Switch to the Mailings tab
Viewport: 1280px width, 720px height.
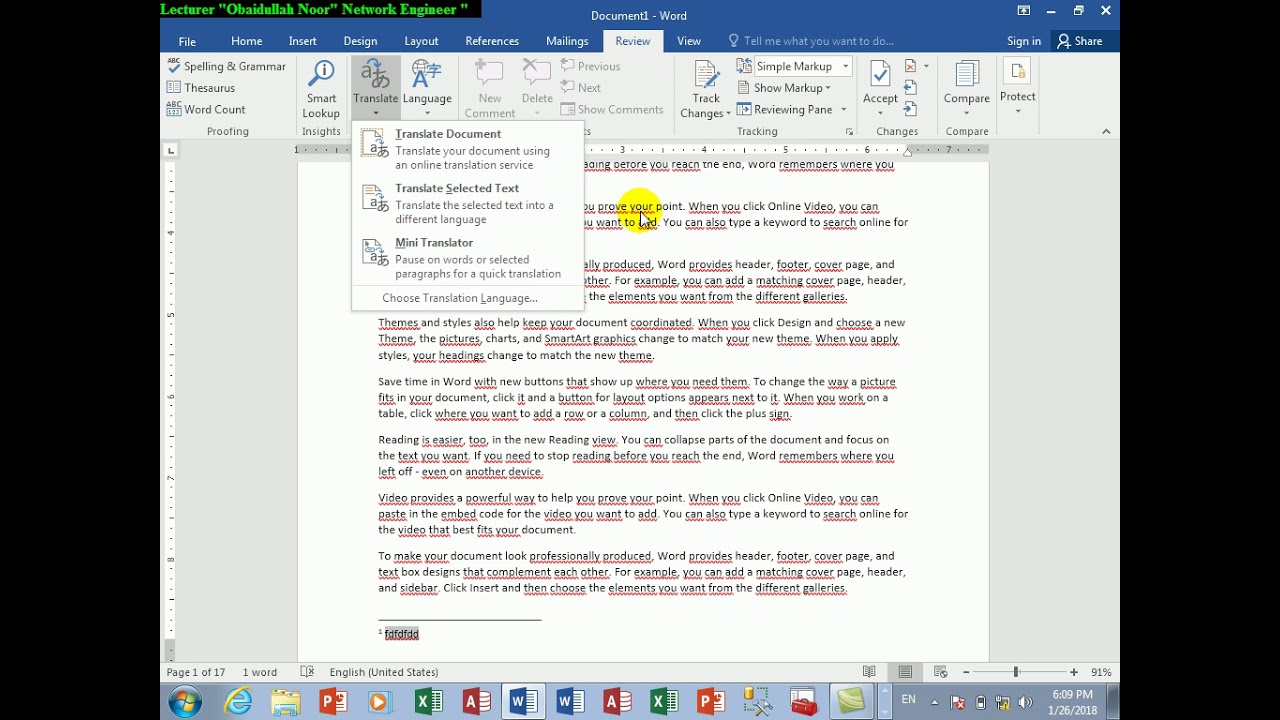(567, 41)
